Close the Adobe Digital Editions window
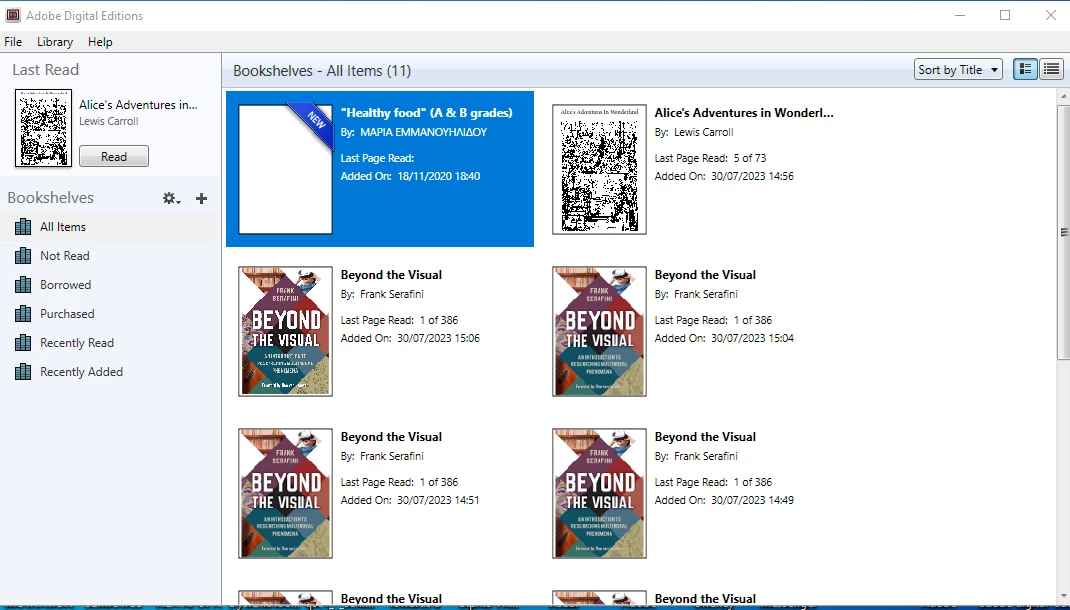The height and width of the screenshot is (610, 1070). pos(1051,15)
